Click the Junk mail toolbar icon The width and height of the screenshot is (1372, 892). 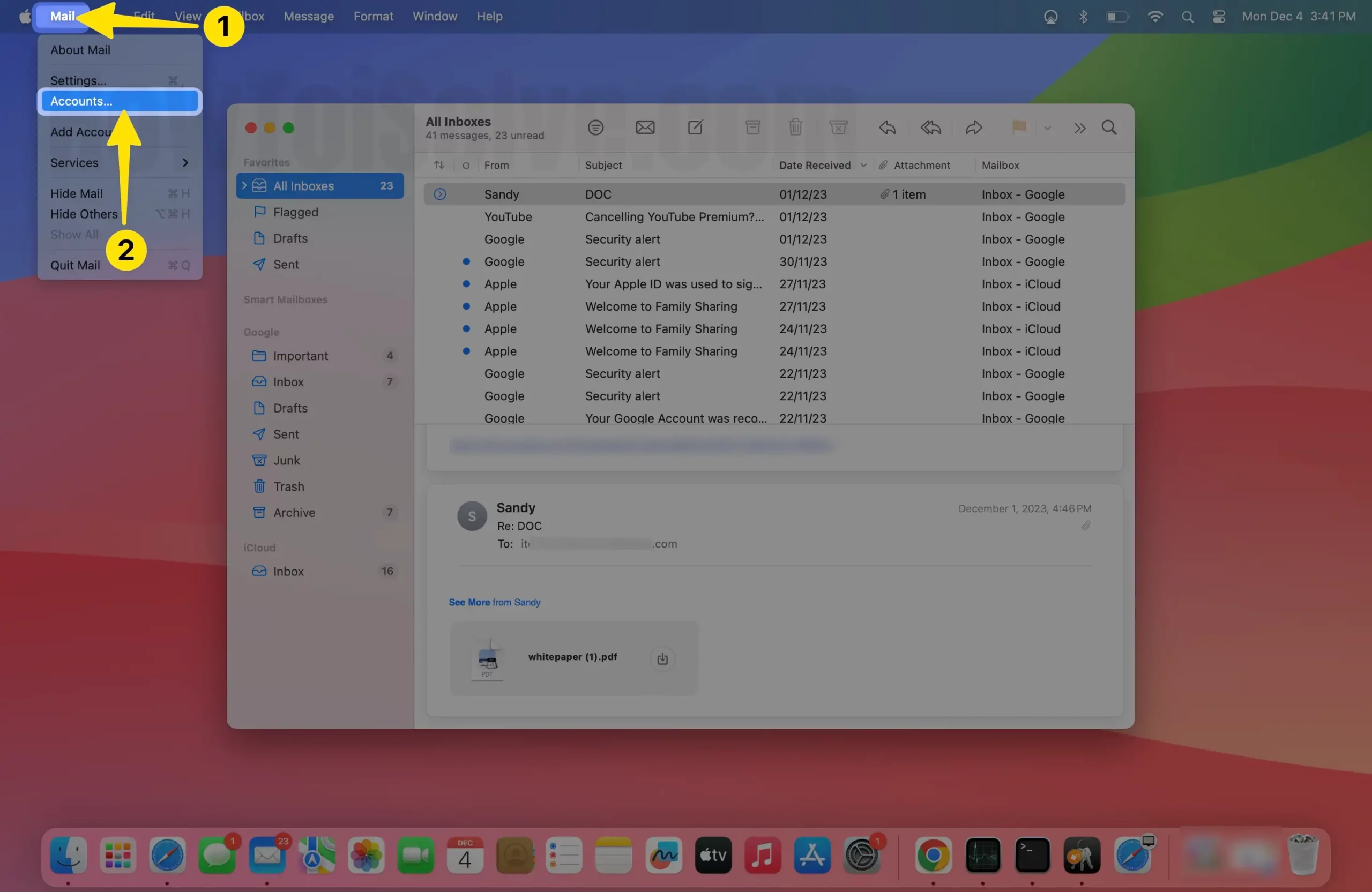[x=838, y=128]
